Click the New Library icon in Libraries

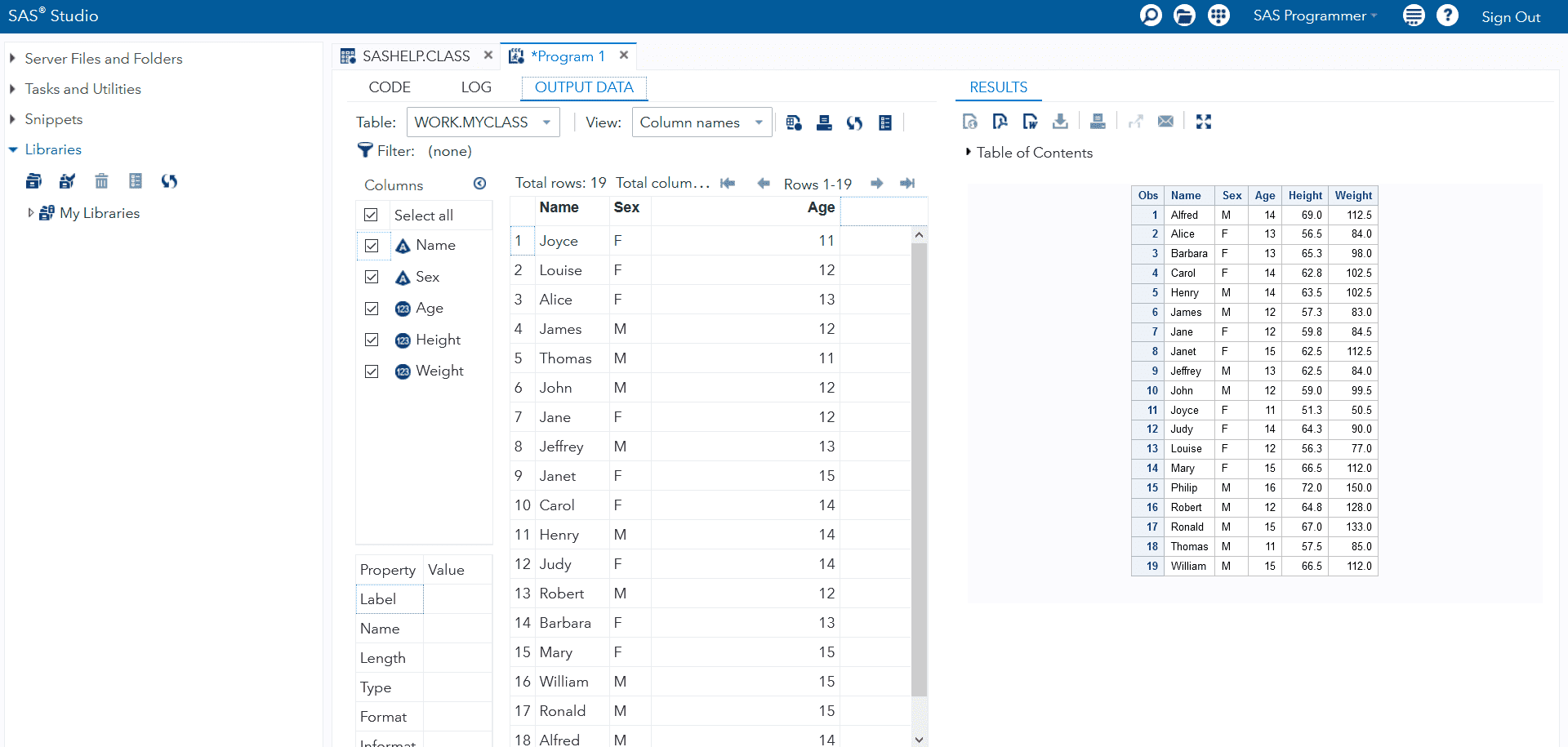(x=33, y=181)
